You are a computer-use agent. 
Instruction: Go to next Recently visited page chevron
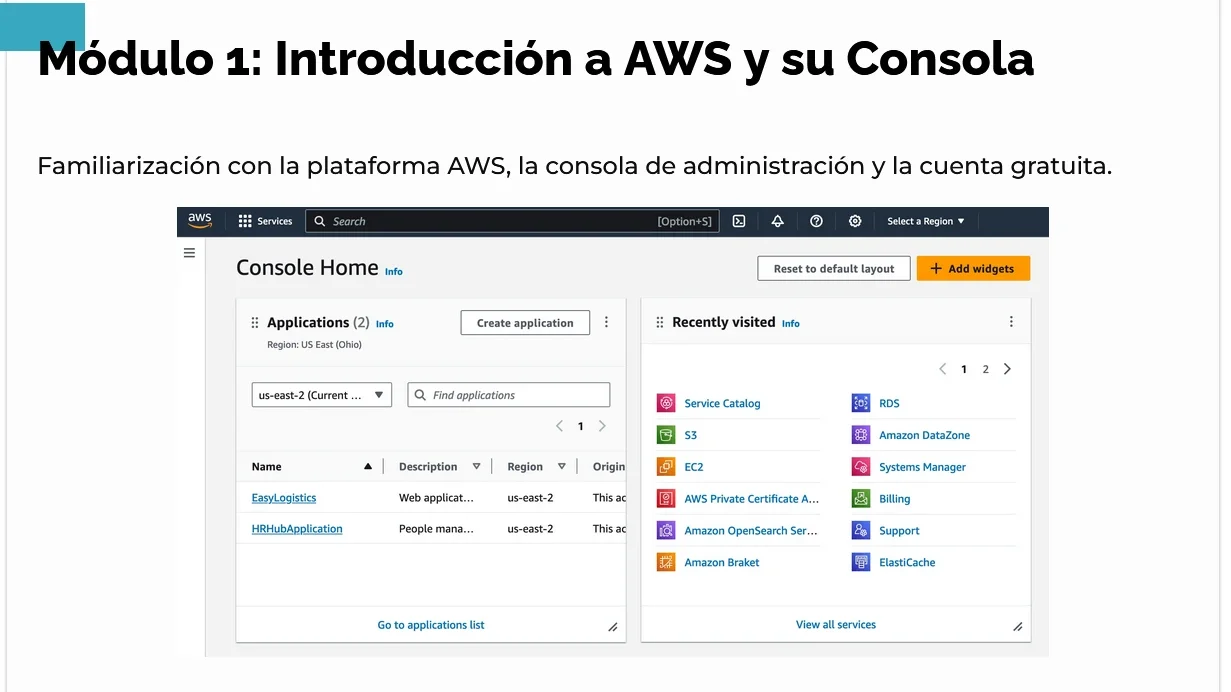pyautogui.click(x=1007, y=369)
